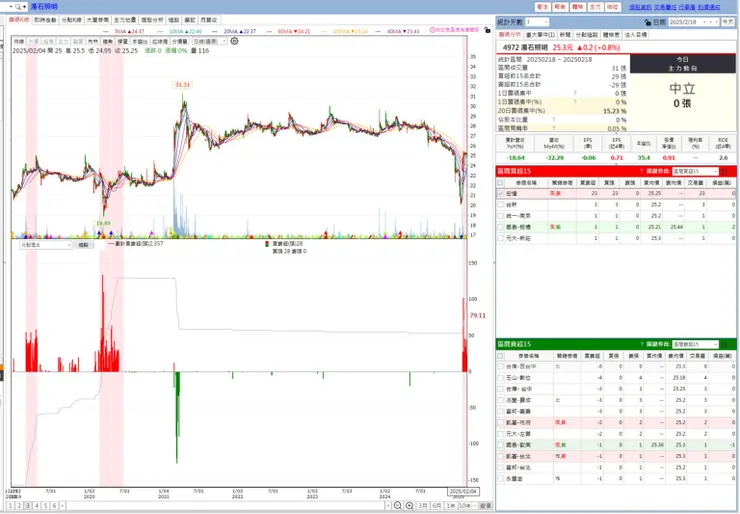
Task: Click the 交易屬性 link at top right
Action: click(x=665, y=7)
